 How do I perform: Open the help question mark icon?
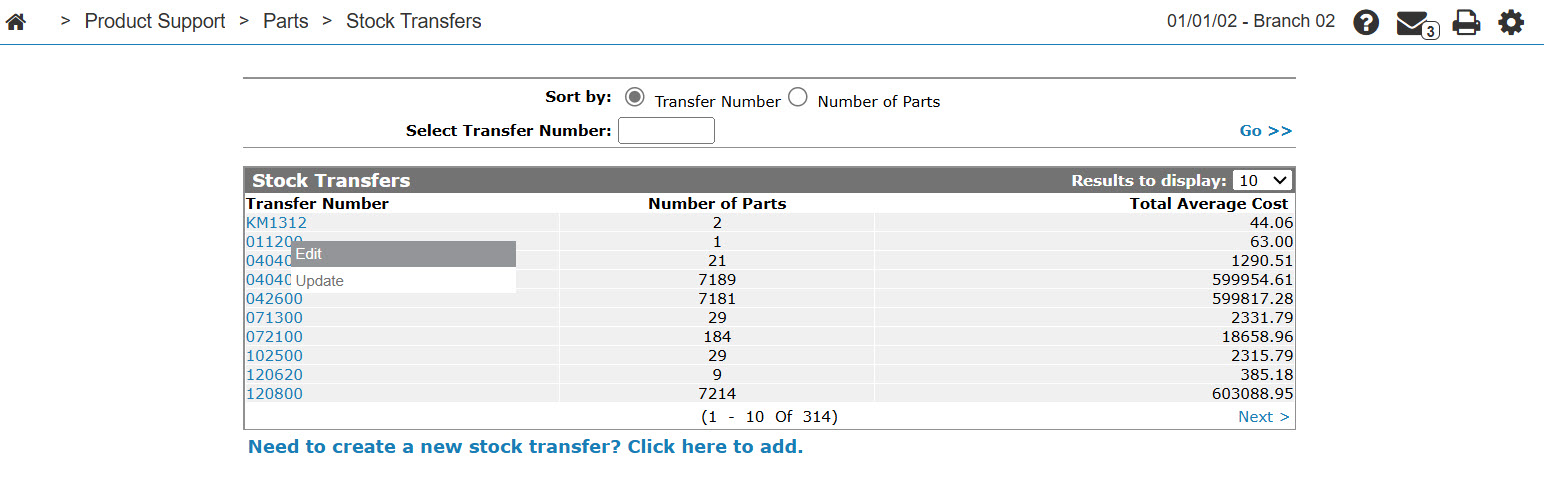point(1366,22)
